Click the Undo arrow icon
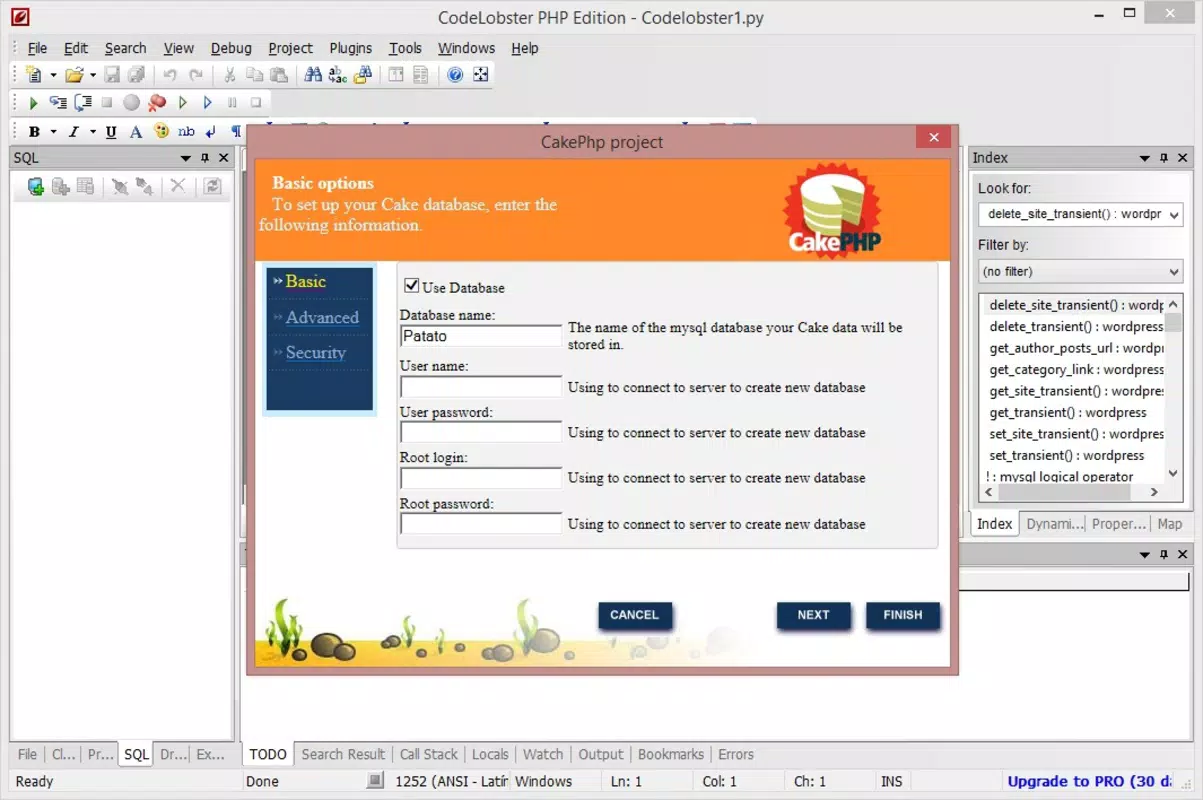The width and height of the screenshot is (1203, 800). pyautogui.click(x=170, y=75)
